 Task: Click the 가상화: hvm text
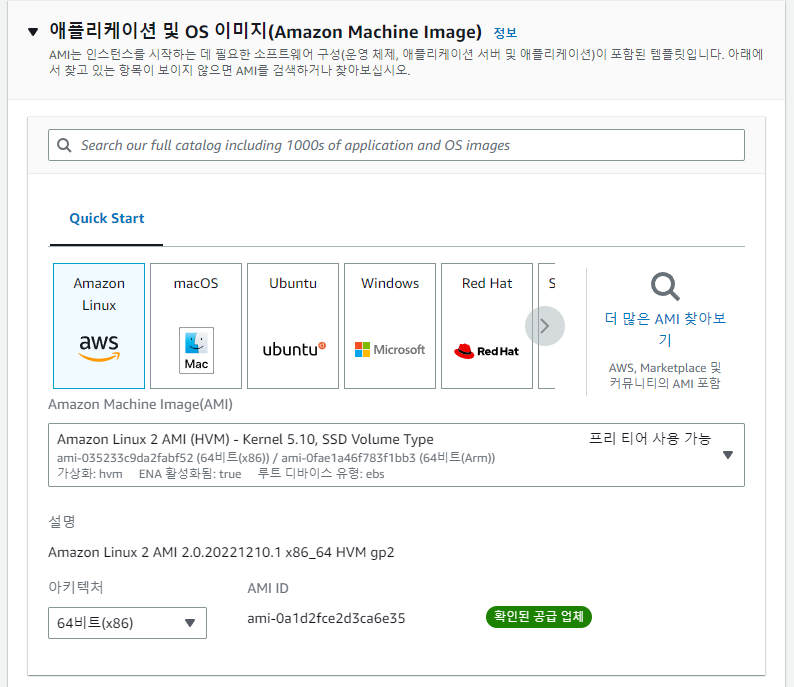point(90,474)
